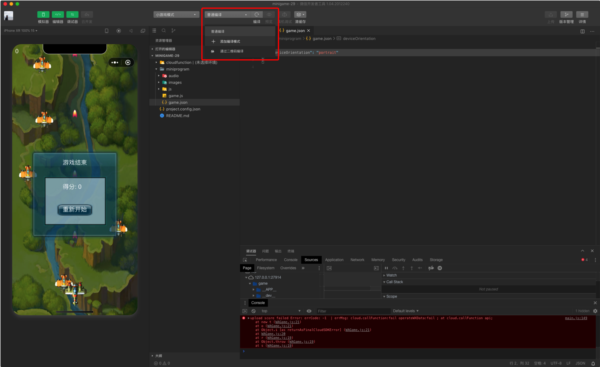
Task: Click the mini-game capsule more dots button
Action: coord(115,62)
